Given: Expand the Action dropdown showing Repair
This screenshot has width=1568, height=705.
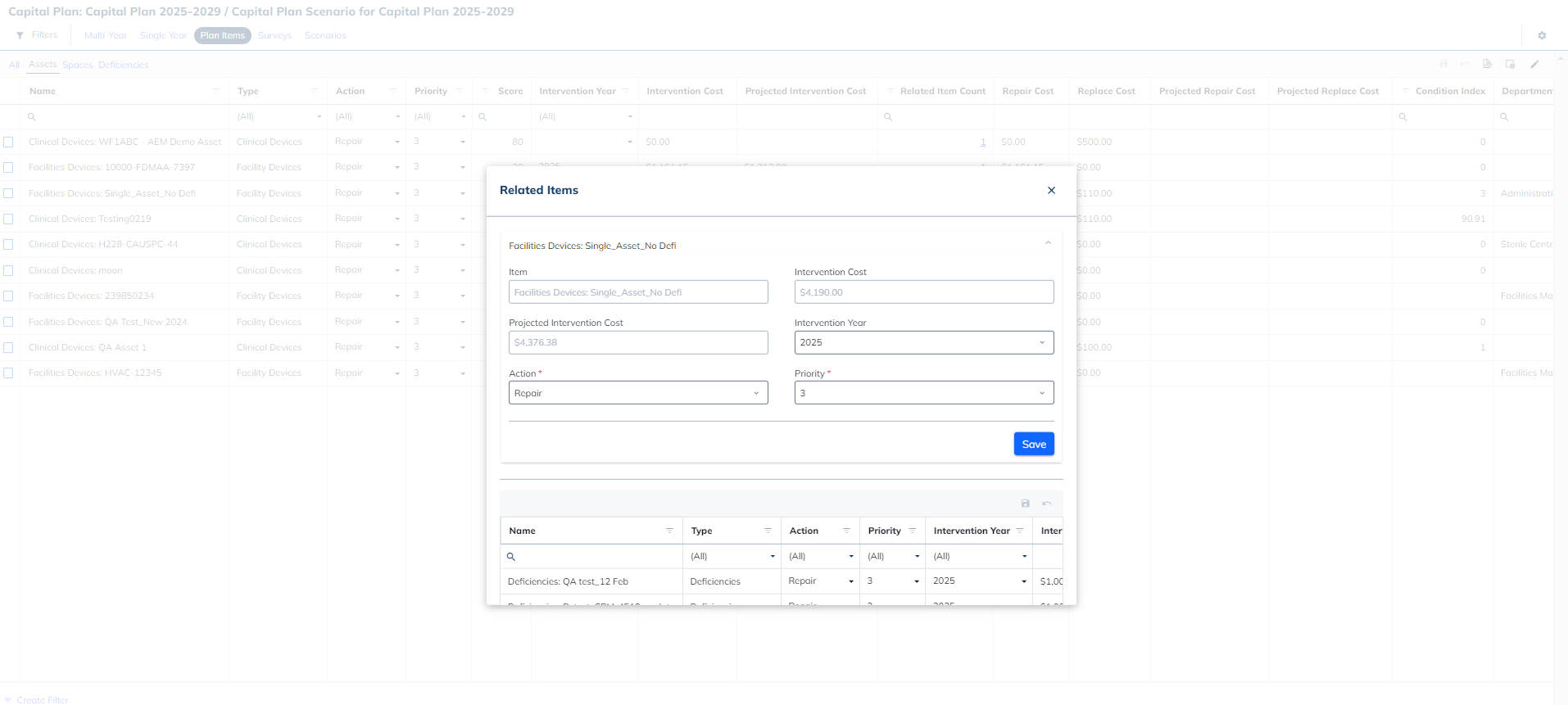Looking at the screenshot, I should [x=637, y=393].
